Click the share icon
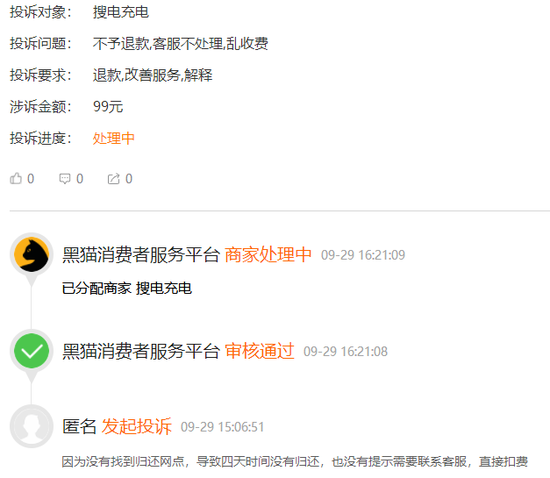The image size is (550, 478). 114,179
